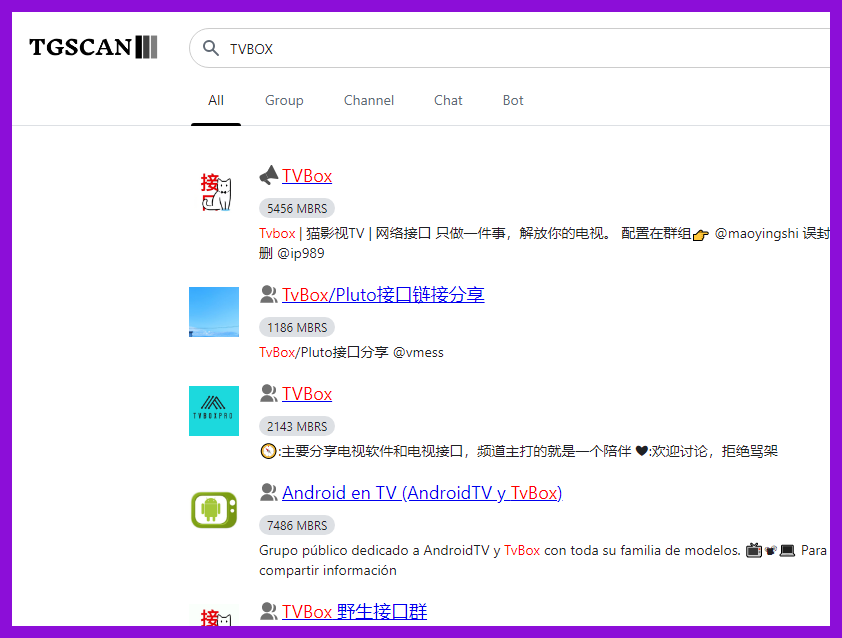Open Android en TV (AndroidTV y TvBox) link
842x638 pixels.
point(422,493)
